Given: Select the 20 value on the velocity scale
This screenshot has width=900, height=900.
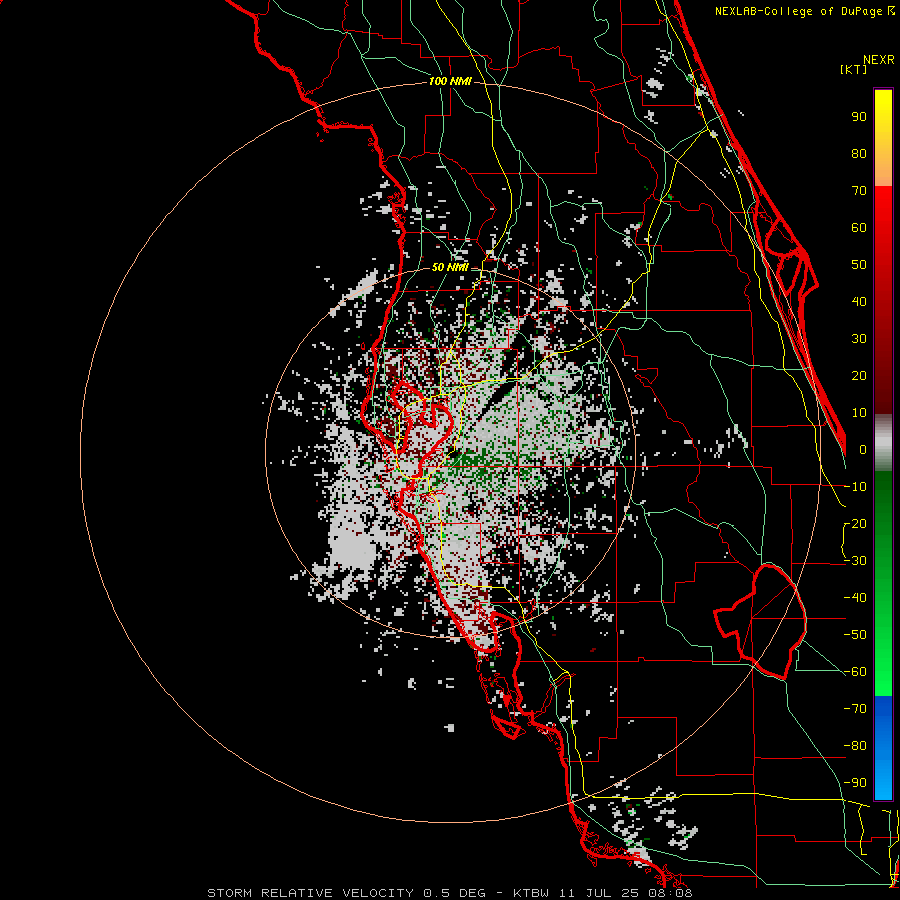Looking at the screenshot, I should point(859,375).
